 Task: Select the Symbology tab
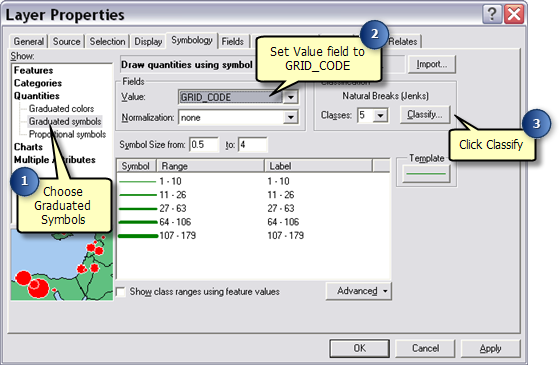192,40
